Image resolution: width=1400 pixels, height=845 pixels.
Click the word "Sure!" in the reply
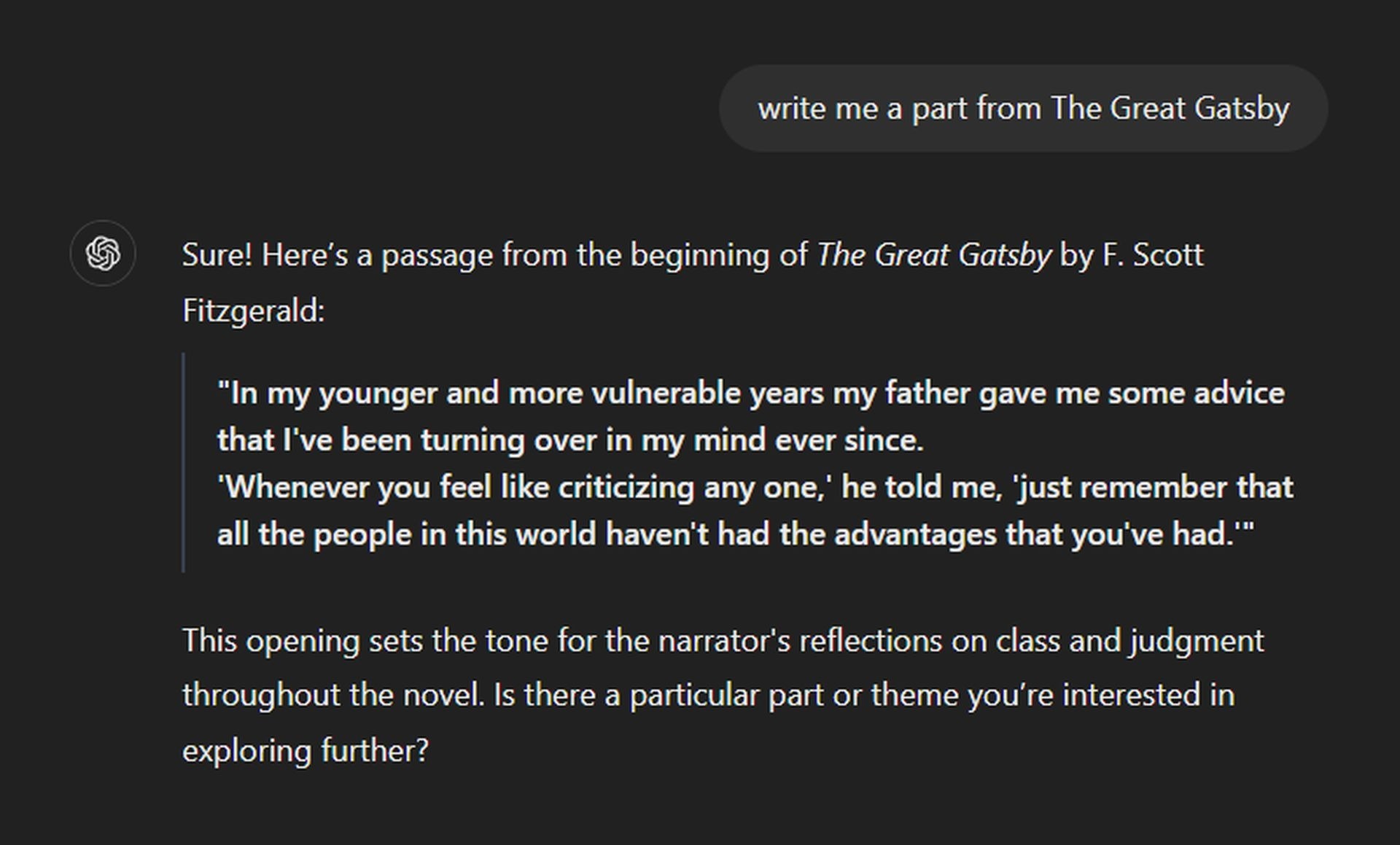click(x=217, y=255)
